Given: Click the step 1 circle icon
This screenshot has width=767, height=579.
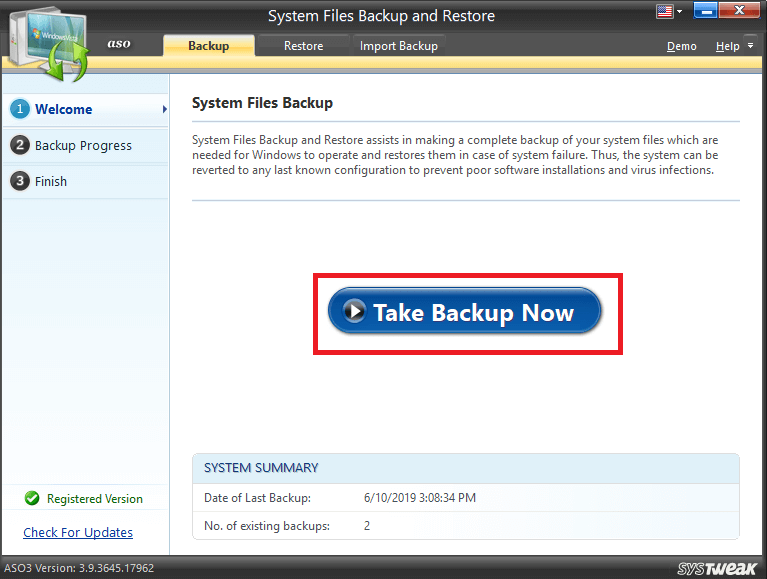Looking at the screenshot, I should coord(20,109).
